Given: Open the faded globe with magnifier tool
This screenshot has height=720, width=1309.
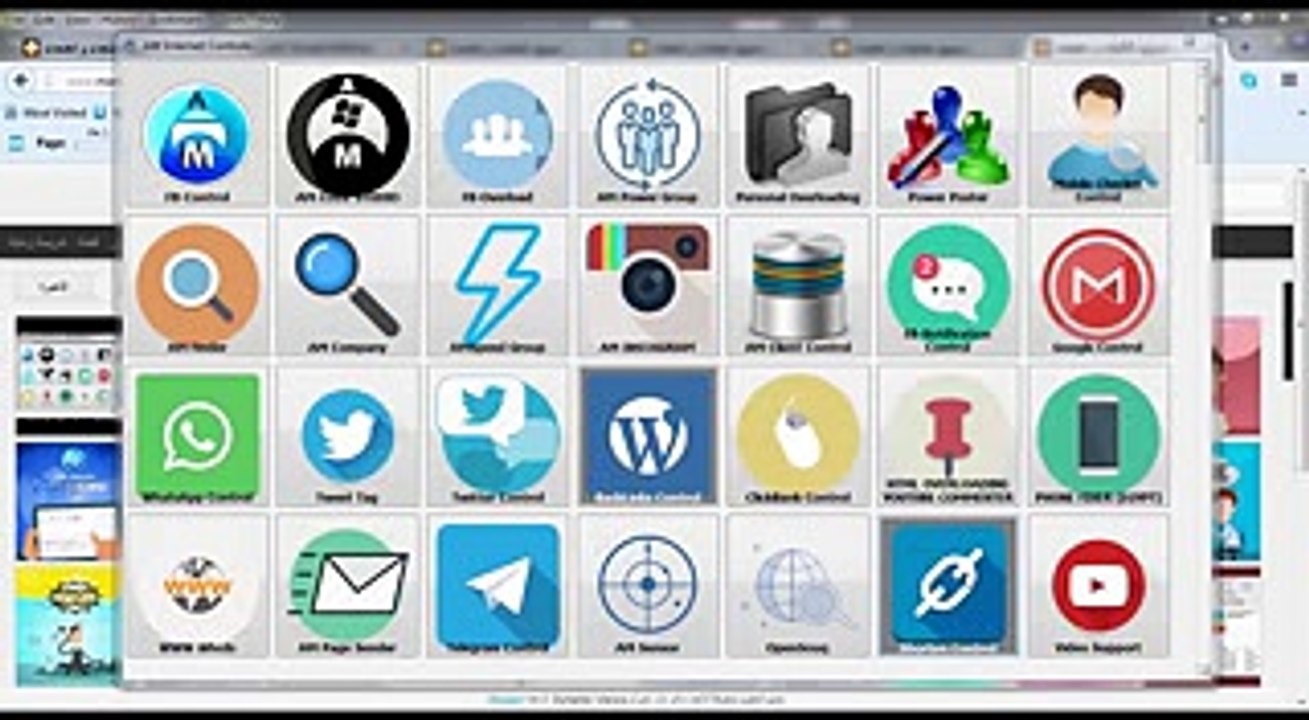Looking at the screenshot, I should (x=798, y=585).
